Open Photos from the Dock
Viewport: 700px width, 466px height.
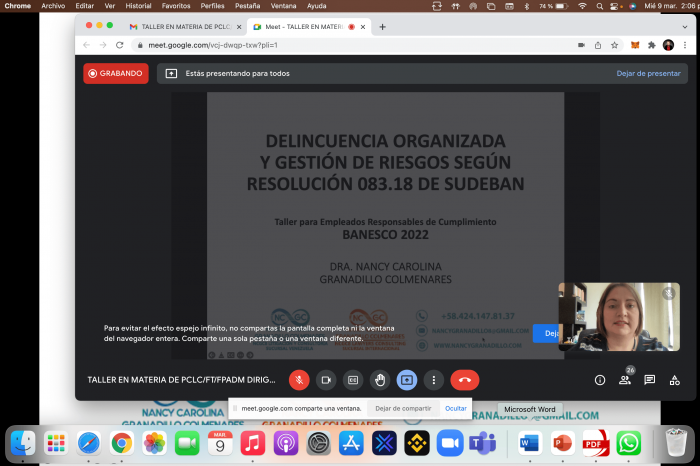click(x=154, y=443)
